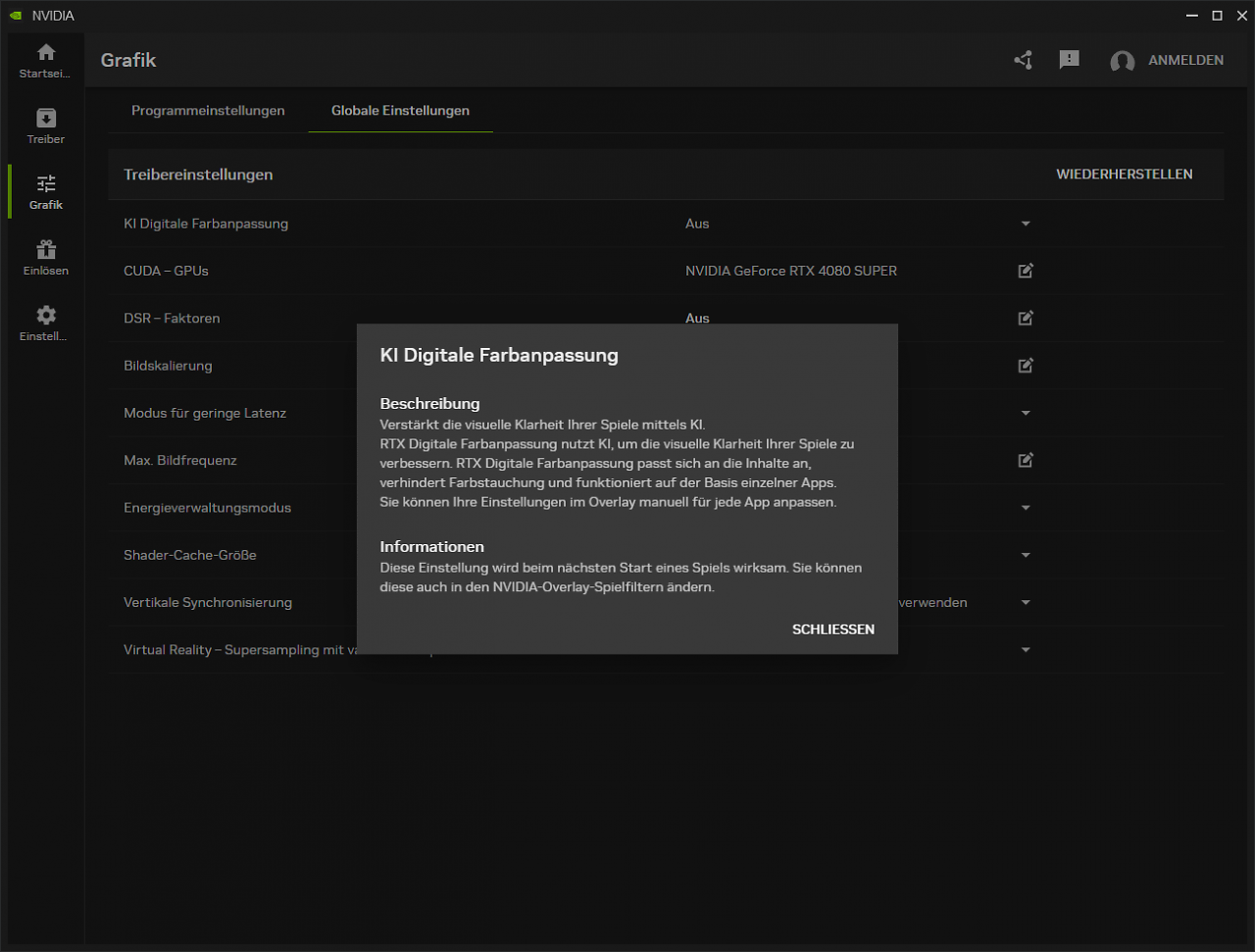Click the Vertikale Synchronisierung row label
This screenshot has width=1255, height=952.
[208, 602]
